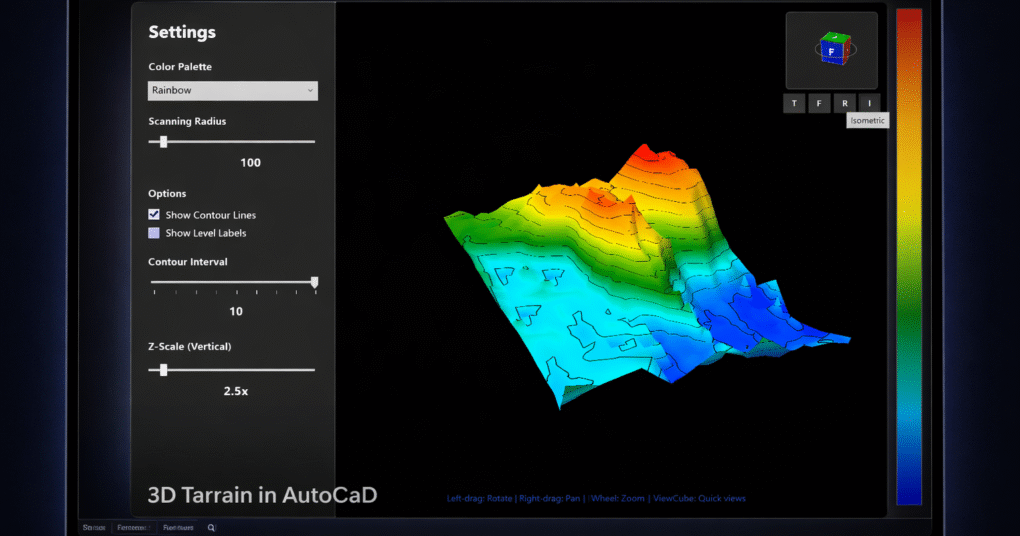1020x536 pixels.
Task: Open the third tab in bottom bar
Action: tap(178, 527)
